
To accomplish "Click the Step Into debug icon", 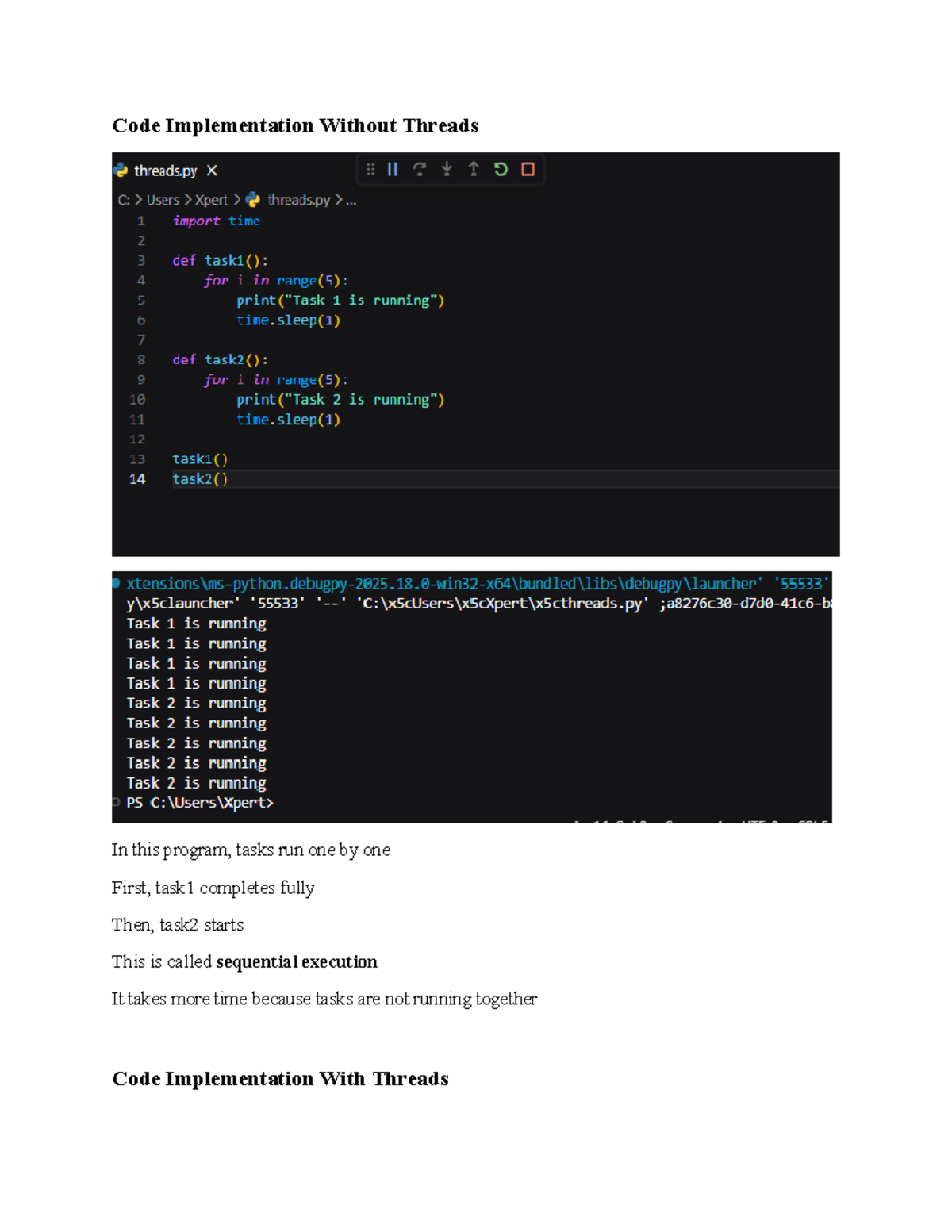I will 447,169.
